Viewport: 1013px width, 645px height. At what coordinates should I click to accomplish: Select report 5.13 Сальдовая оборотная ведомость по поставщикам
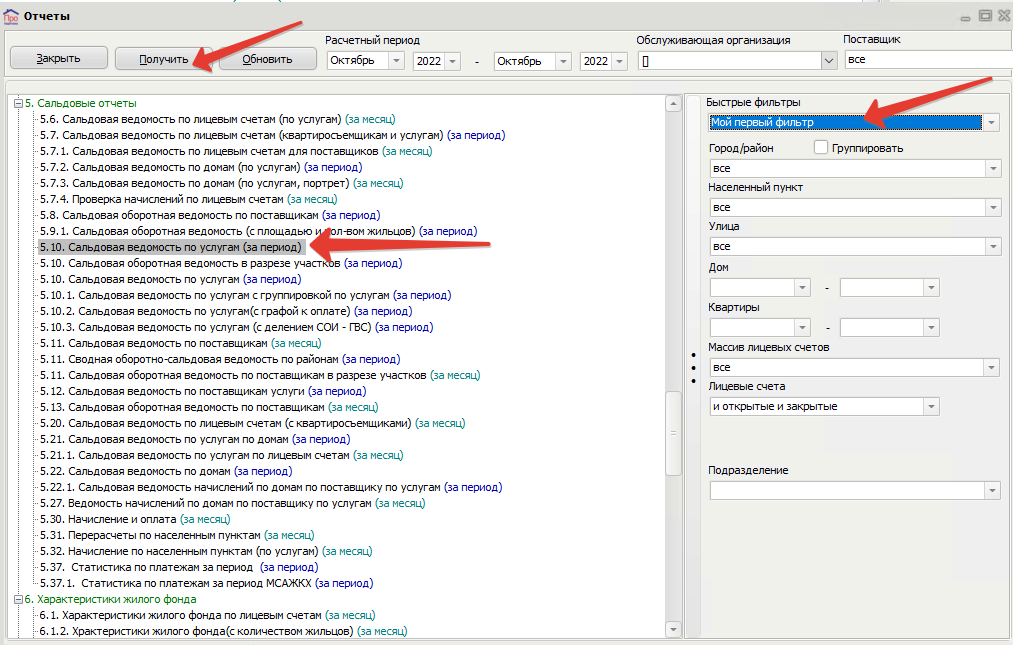[209, 407]
